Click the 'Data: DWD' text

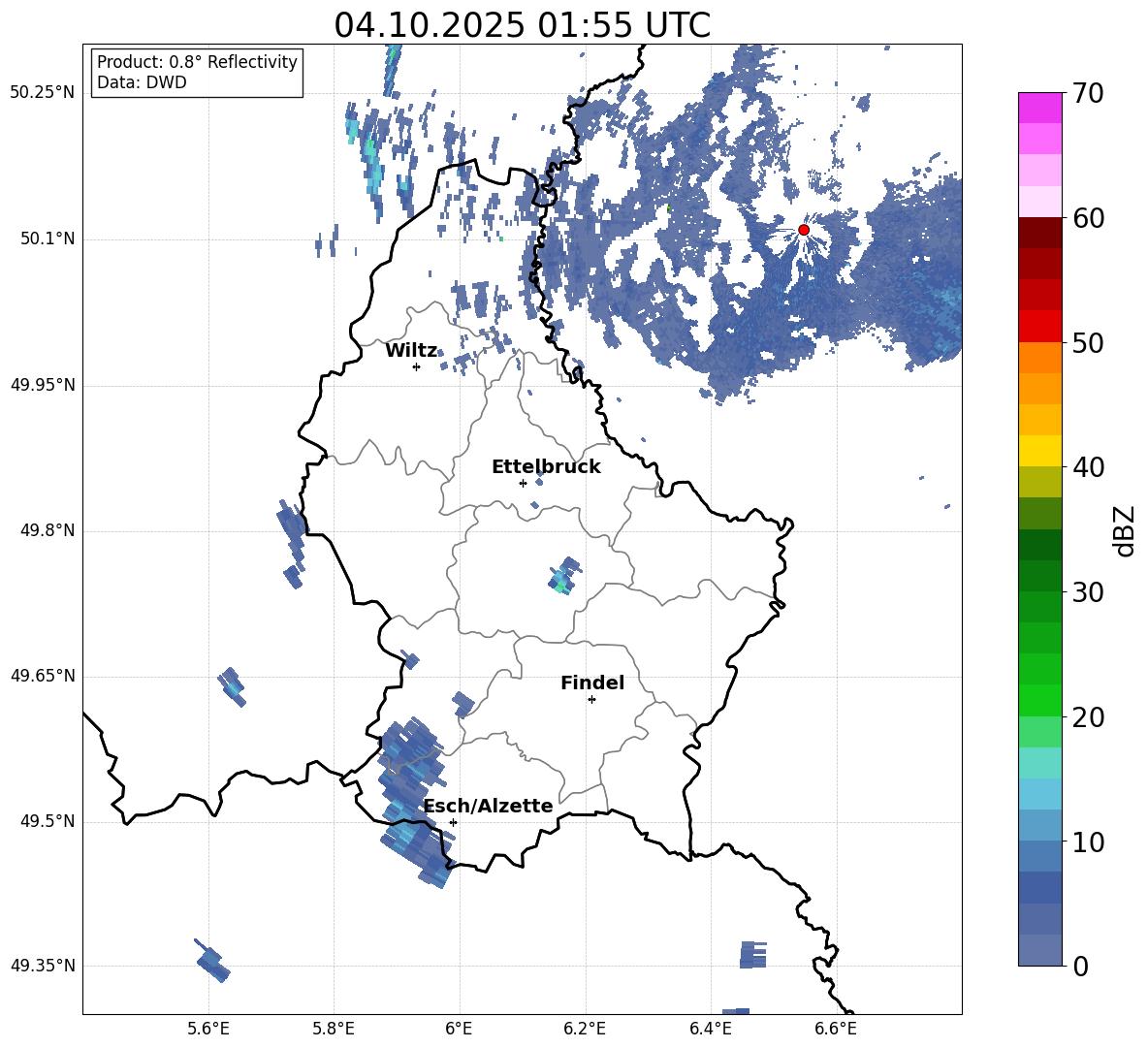[142, 82]
